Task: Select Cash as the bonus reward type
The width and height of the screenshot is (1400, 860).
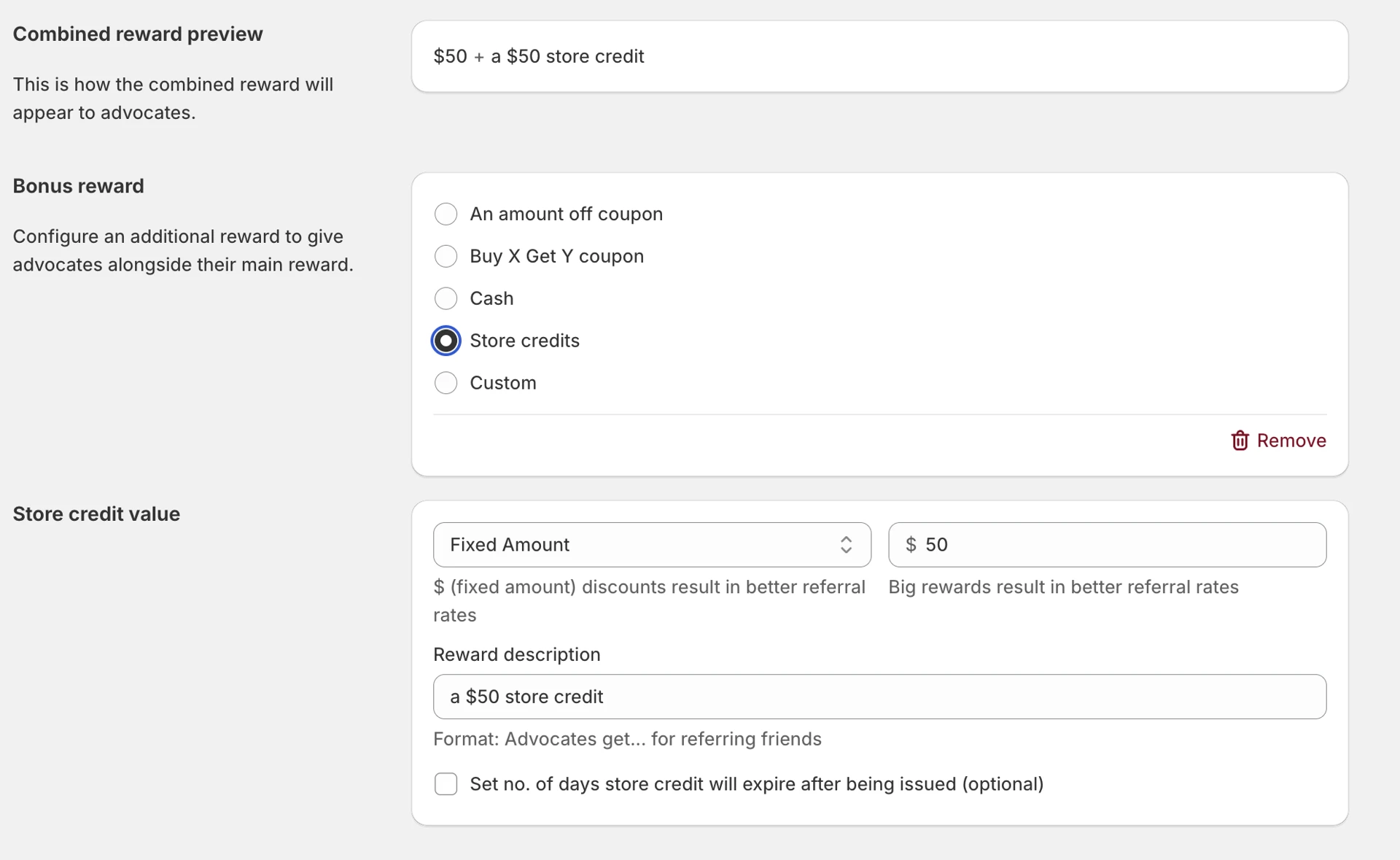Action: click(446, 298)
